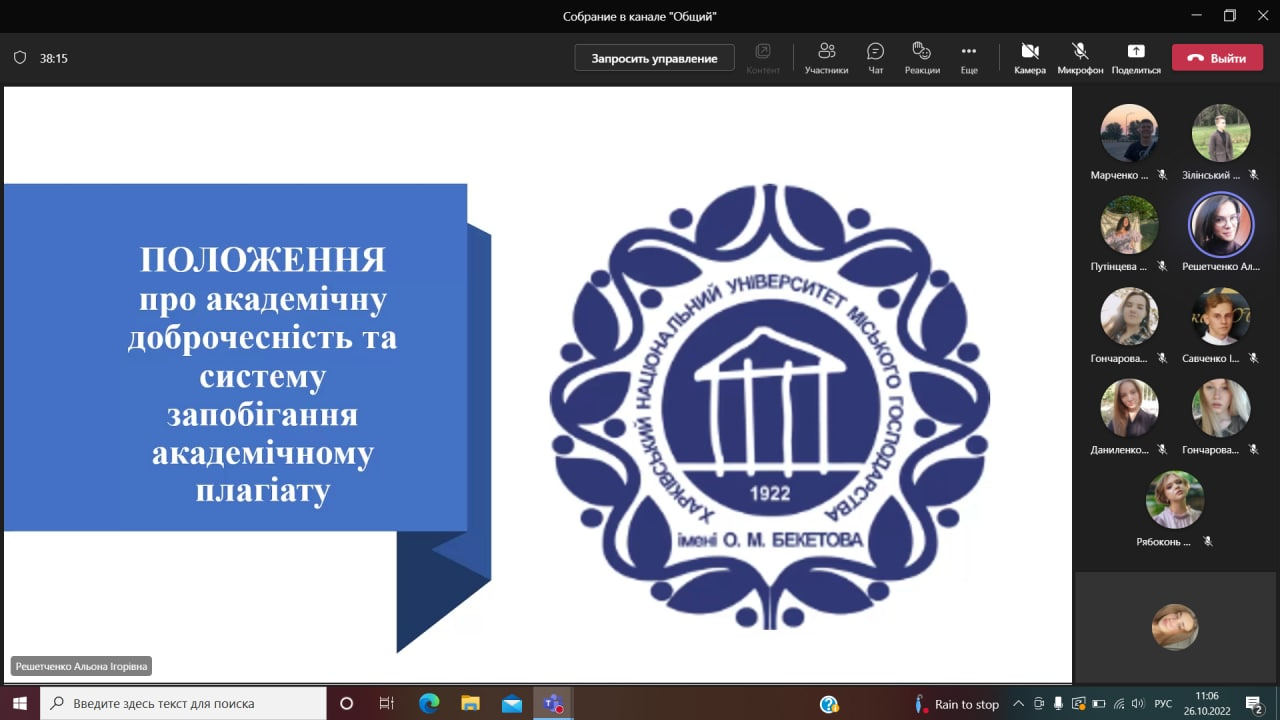Click the slide title ПОЛОЖЕННЯ text

[263, 260]
